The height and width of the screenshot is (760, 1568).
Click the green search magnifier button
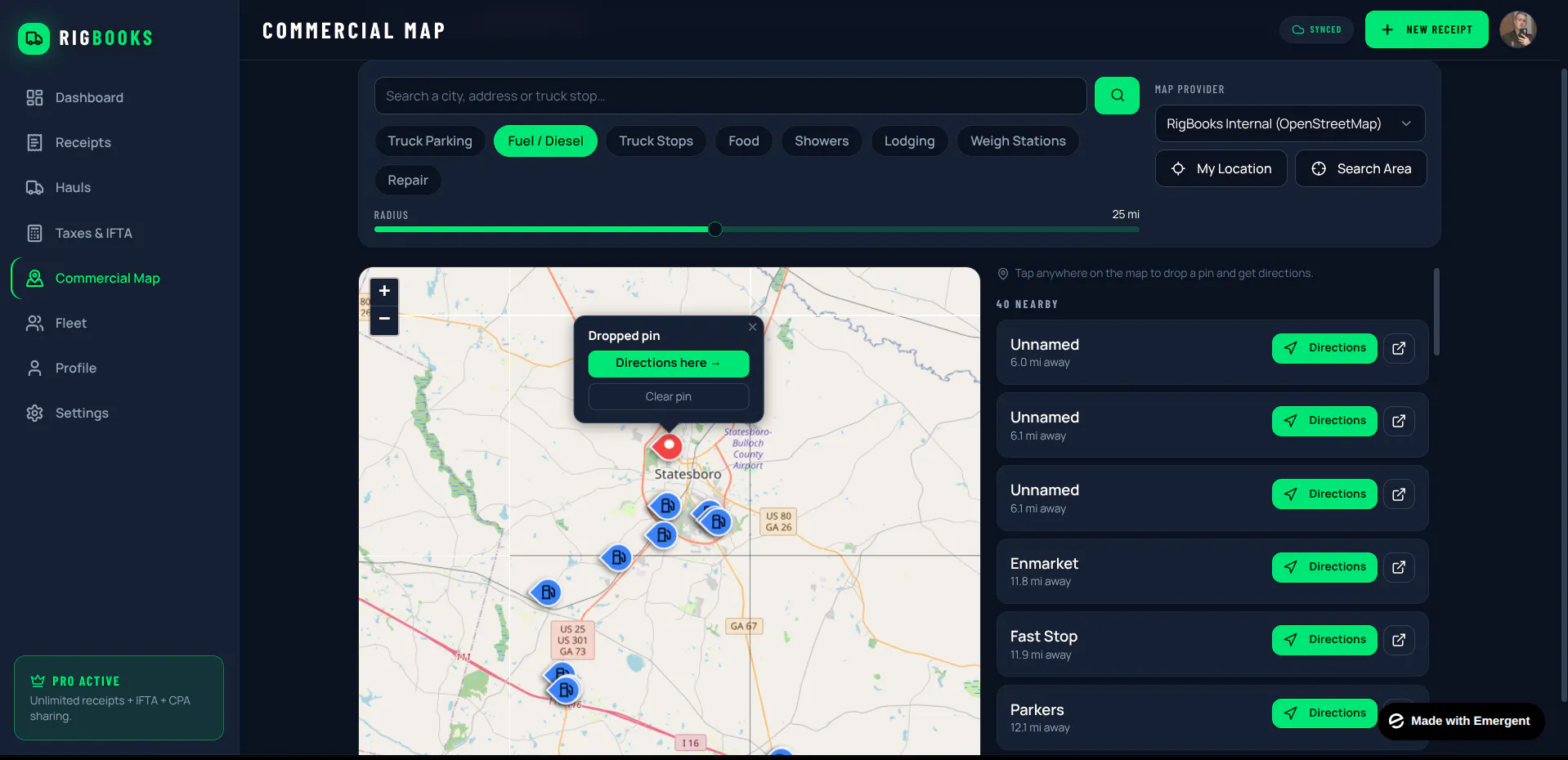point(1117,96)
